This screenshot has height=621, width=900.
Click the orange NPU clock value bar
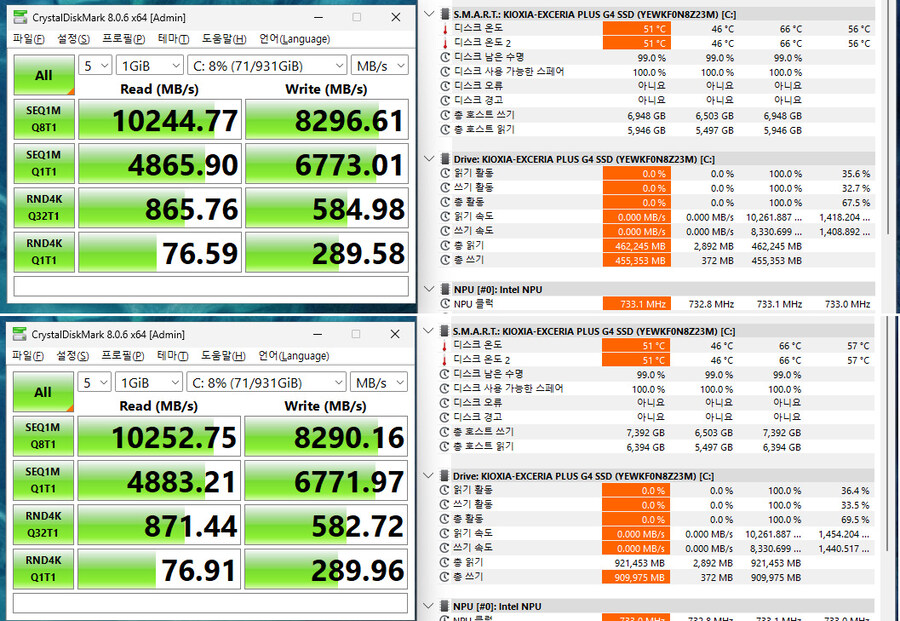(638, 303)
